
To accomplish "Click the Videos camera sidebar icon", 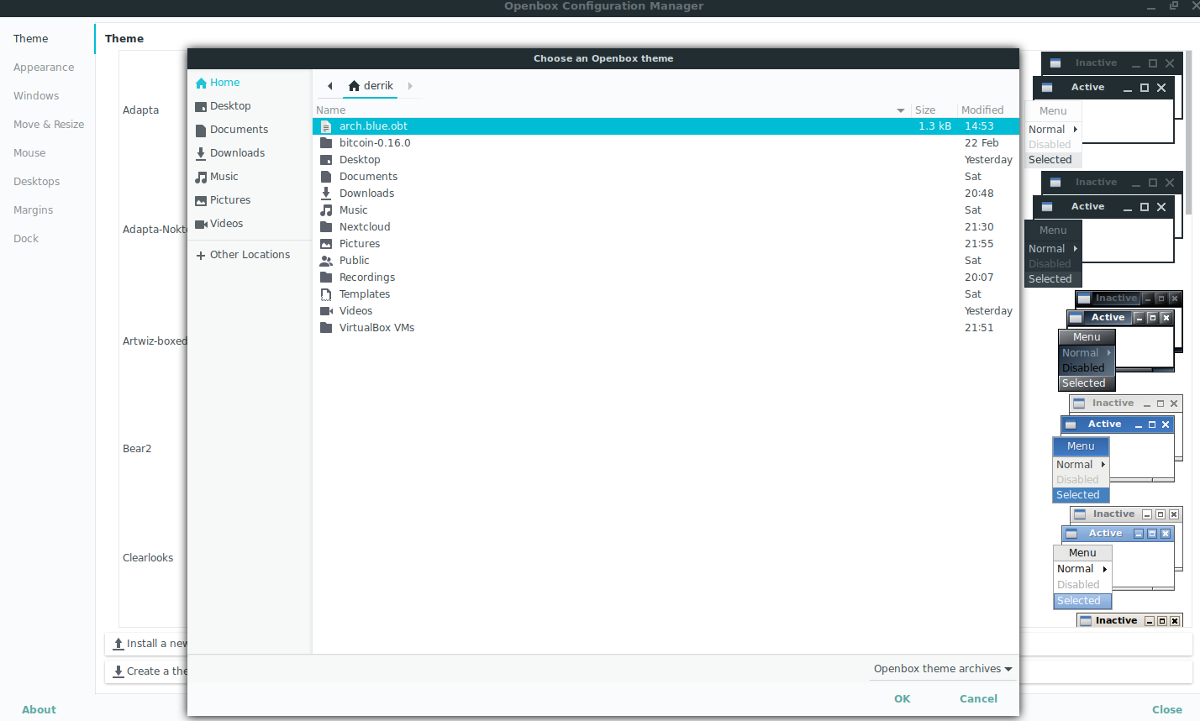I will [x=201, y=224].
